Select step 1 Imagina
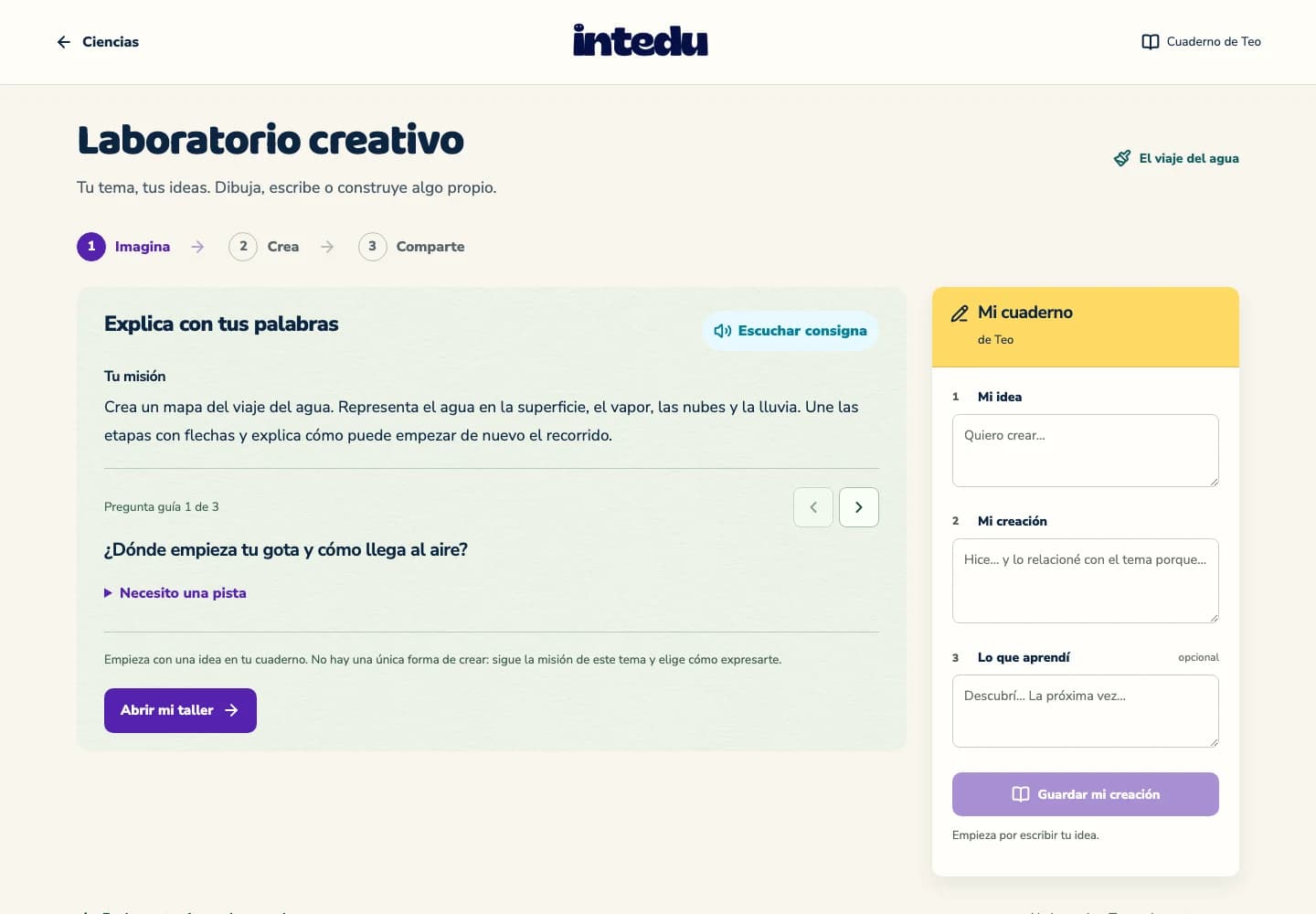The width and height of the screenshot is (1316, 914). click(x=124, y=247)
